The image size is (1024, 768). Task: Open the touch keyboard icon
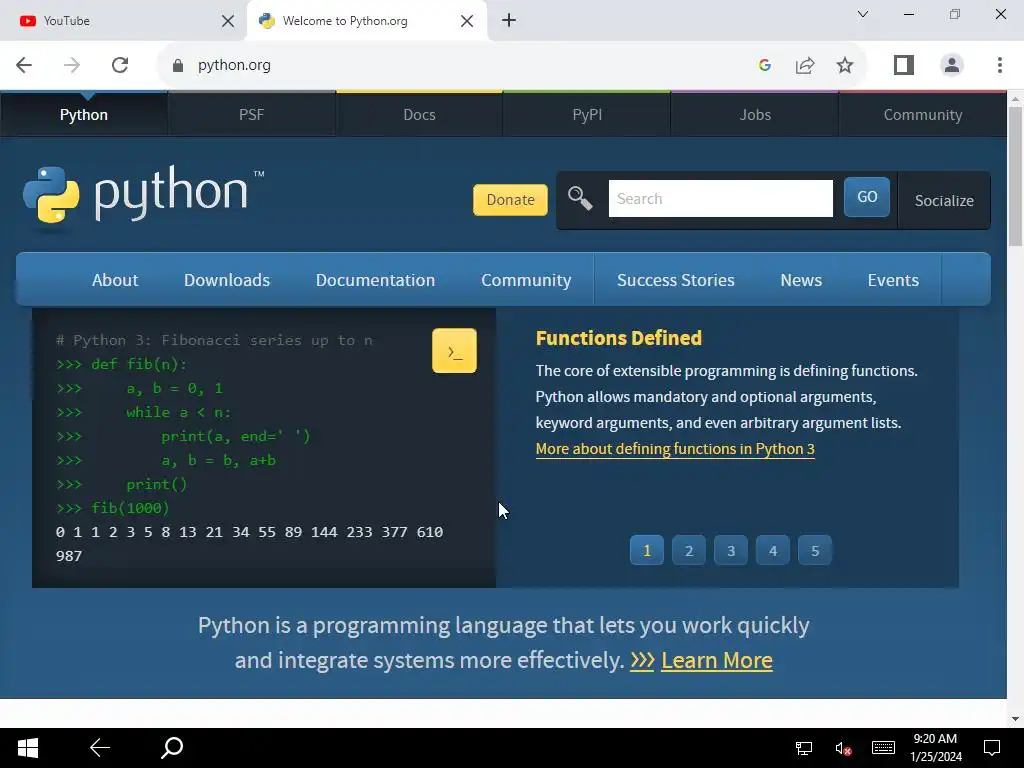click(x=883, y=748)
